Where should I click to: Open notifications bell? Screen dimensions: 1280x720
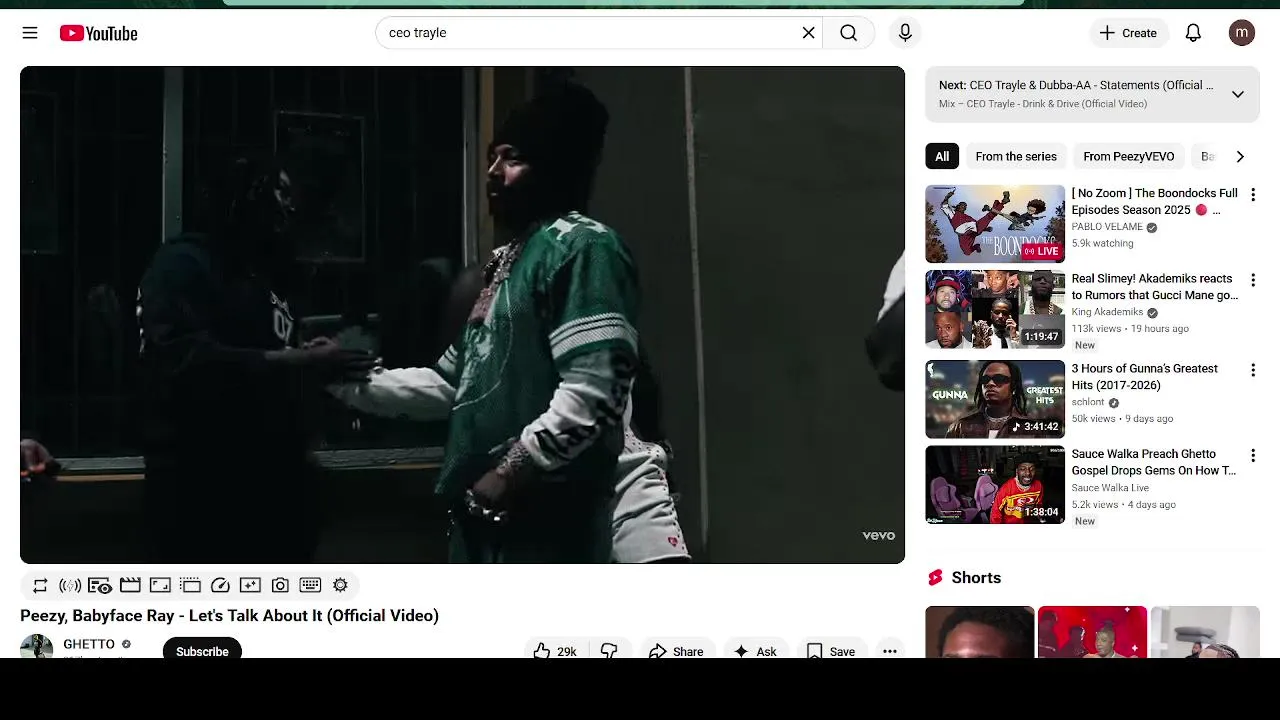click(x=1193, y=33)
